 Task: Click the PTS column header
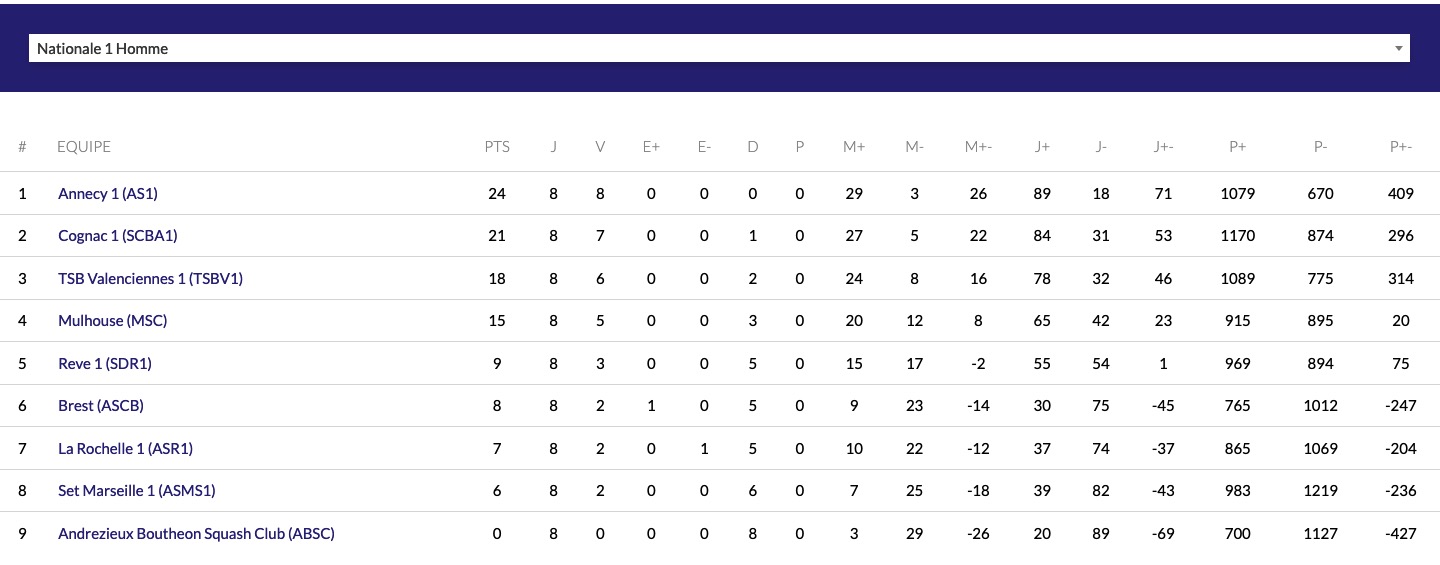pos(497,147)
